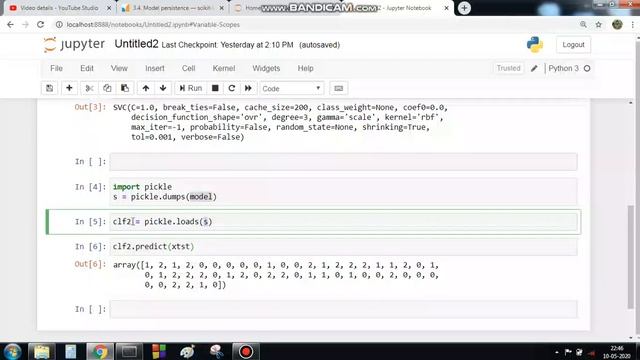Click the notebook vertical scrollbar
Screen dimensions: 640x360
pos(631,257)
